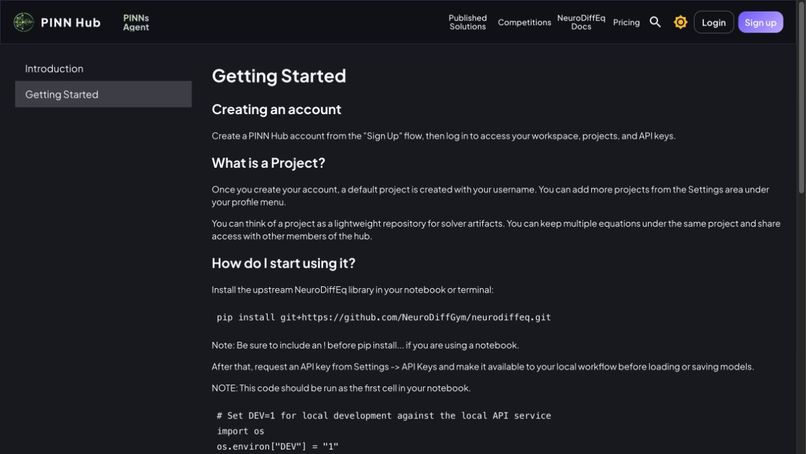Click the pip install command code line

coord(383,317)
